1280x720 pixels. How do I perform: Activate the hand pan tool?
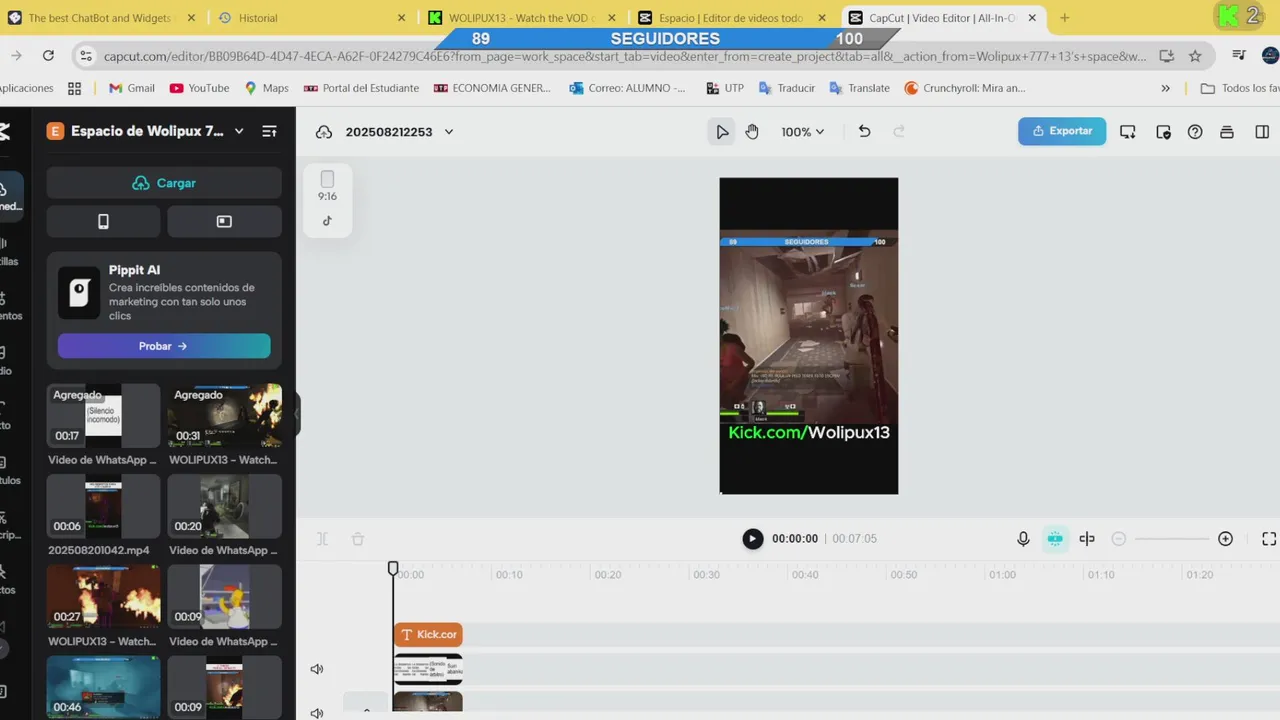752,132
